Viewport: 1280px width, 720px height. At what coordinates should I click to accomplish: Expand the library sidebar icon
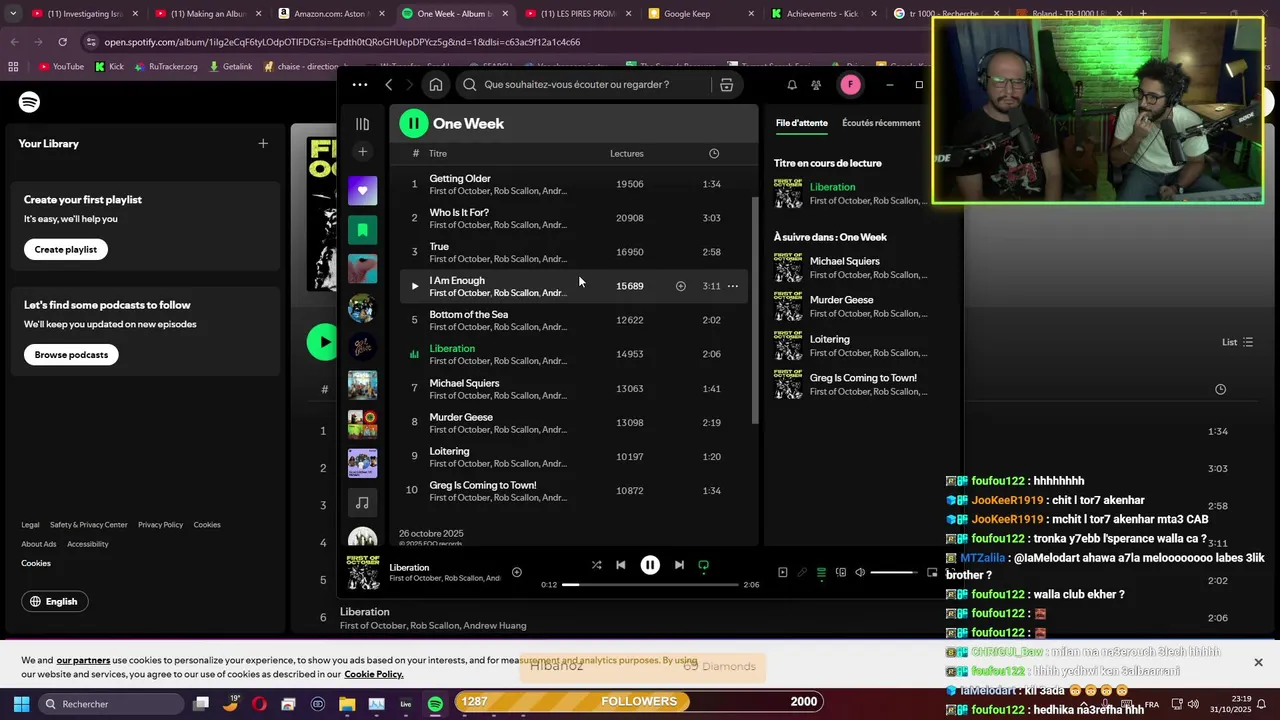click(x=362, y=124)
